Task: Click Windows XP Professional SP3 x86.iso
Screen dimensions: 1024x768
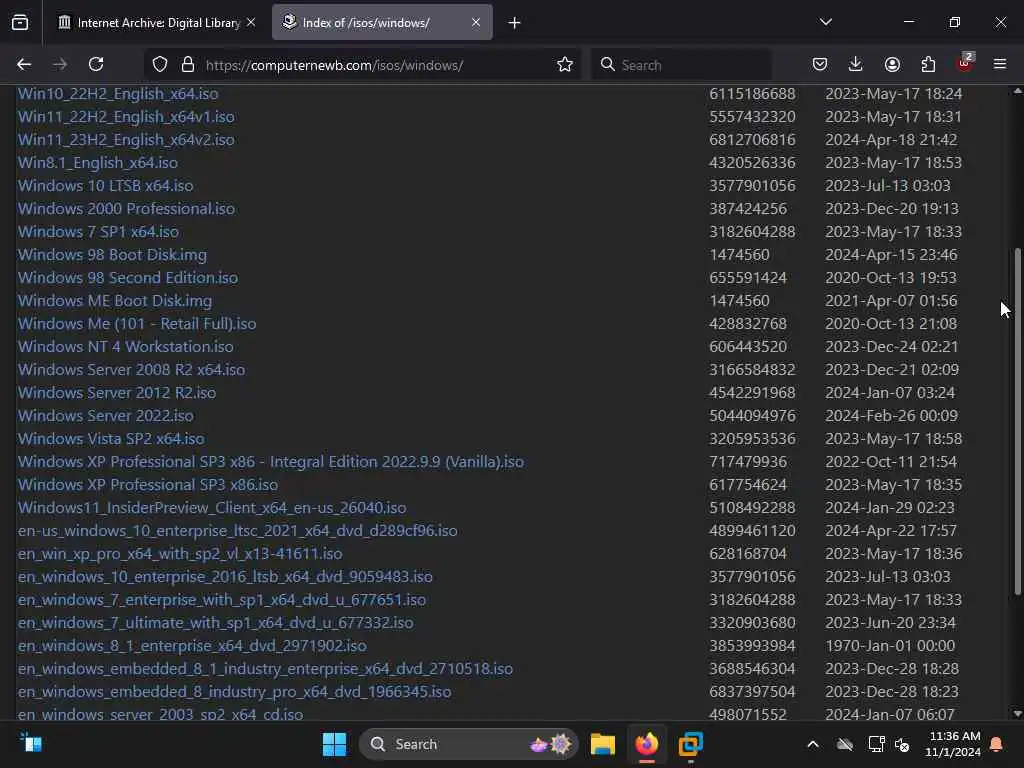Action: tap(148, 484)
